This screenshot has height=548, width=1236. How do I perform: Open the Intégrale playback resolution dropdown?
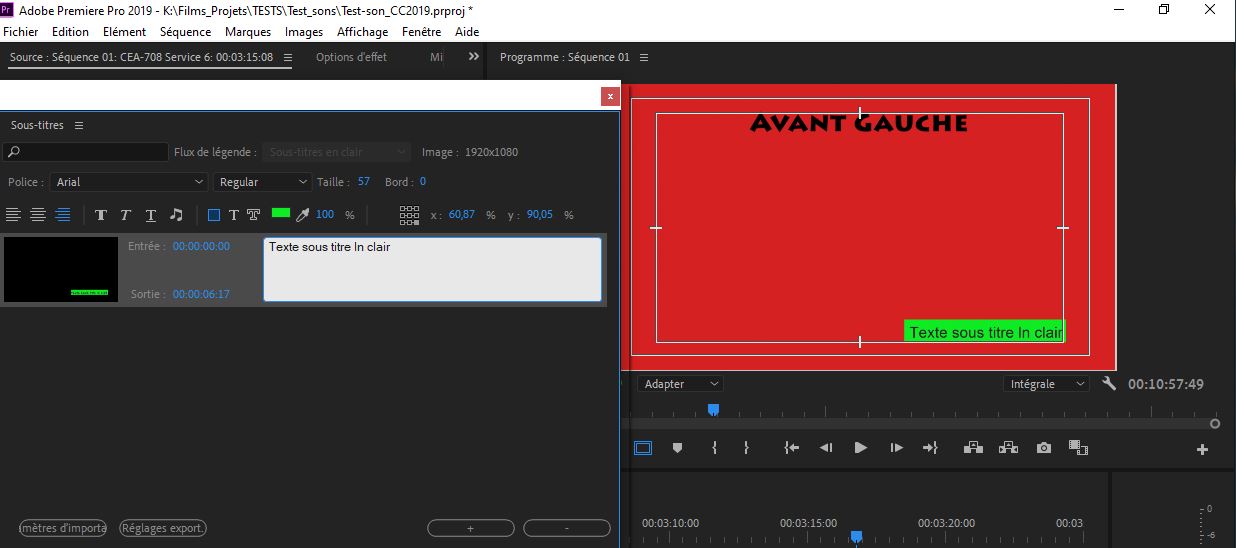1047,384
